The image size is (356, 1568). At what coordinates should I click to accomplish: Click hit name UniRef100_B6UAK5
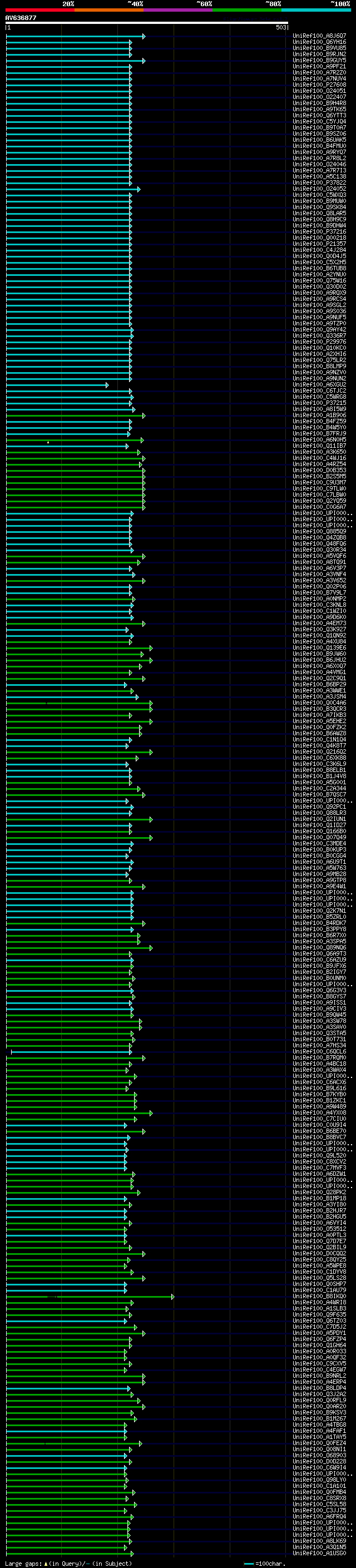click(x=319, y=140)
